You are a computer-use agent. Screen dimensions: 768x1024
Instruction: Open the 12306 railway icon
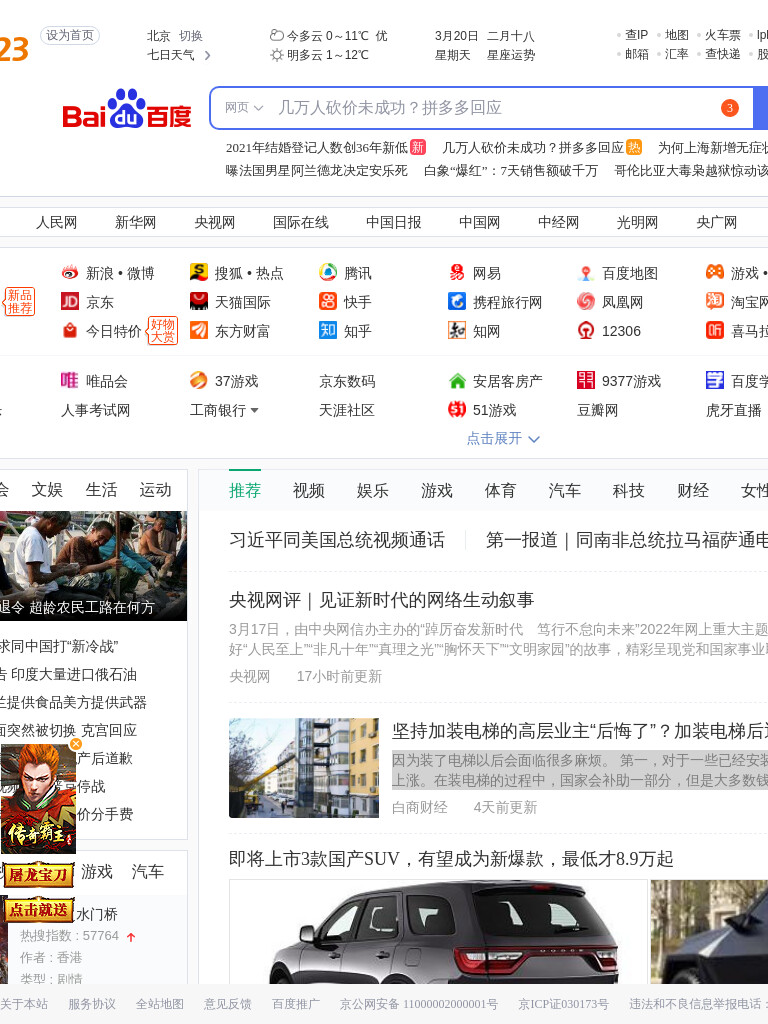[x=586, y=330]
